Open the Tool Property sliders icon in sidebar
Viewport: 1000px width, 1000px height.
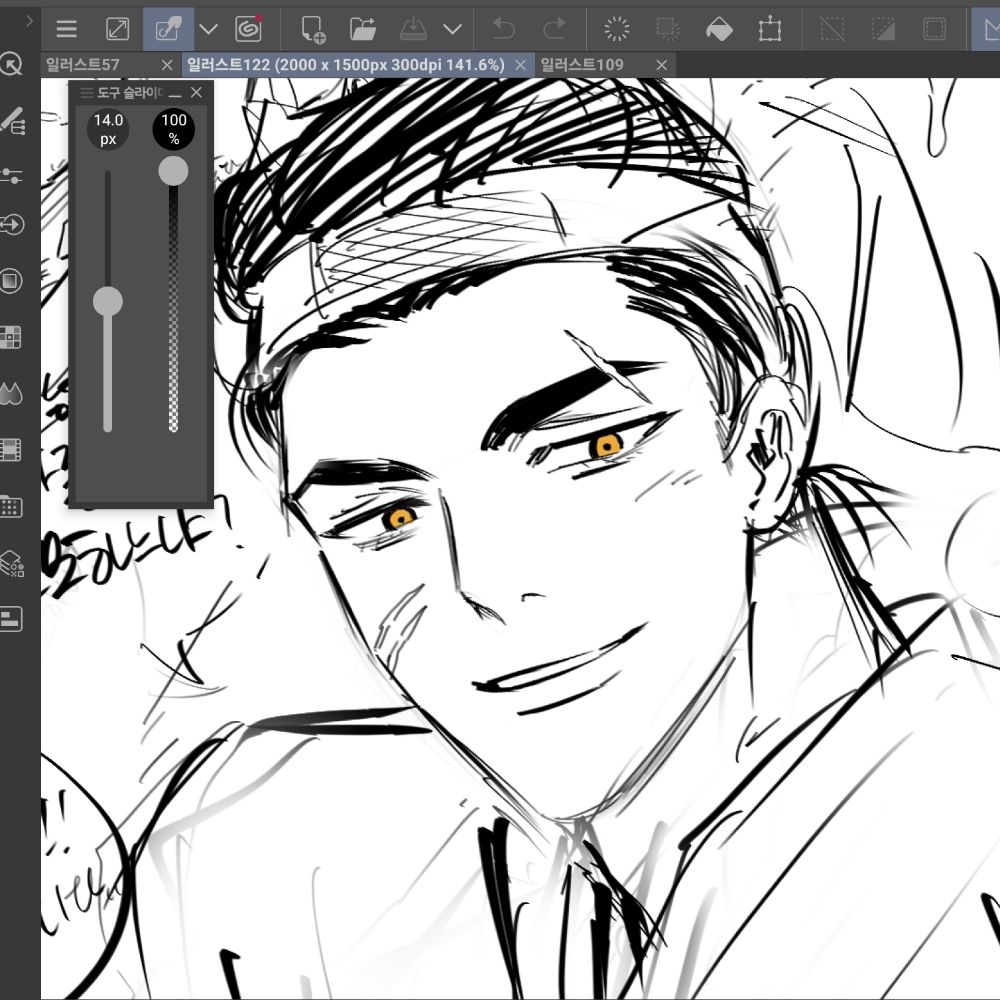coord(11,175)
